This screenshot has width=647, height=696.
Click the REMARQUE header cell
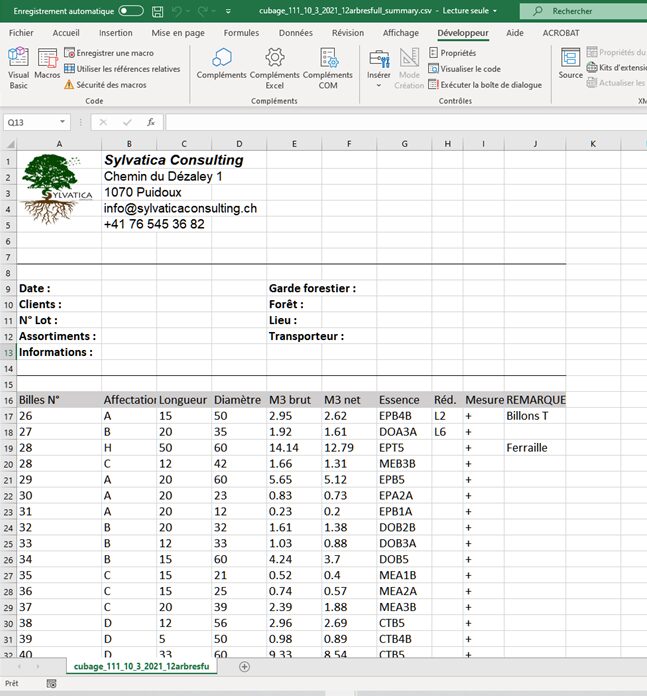(x=535, y=400)
